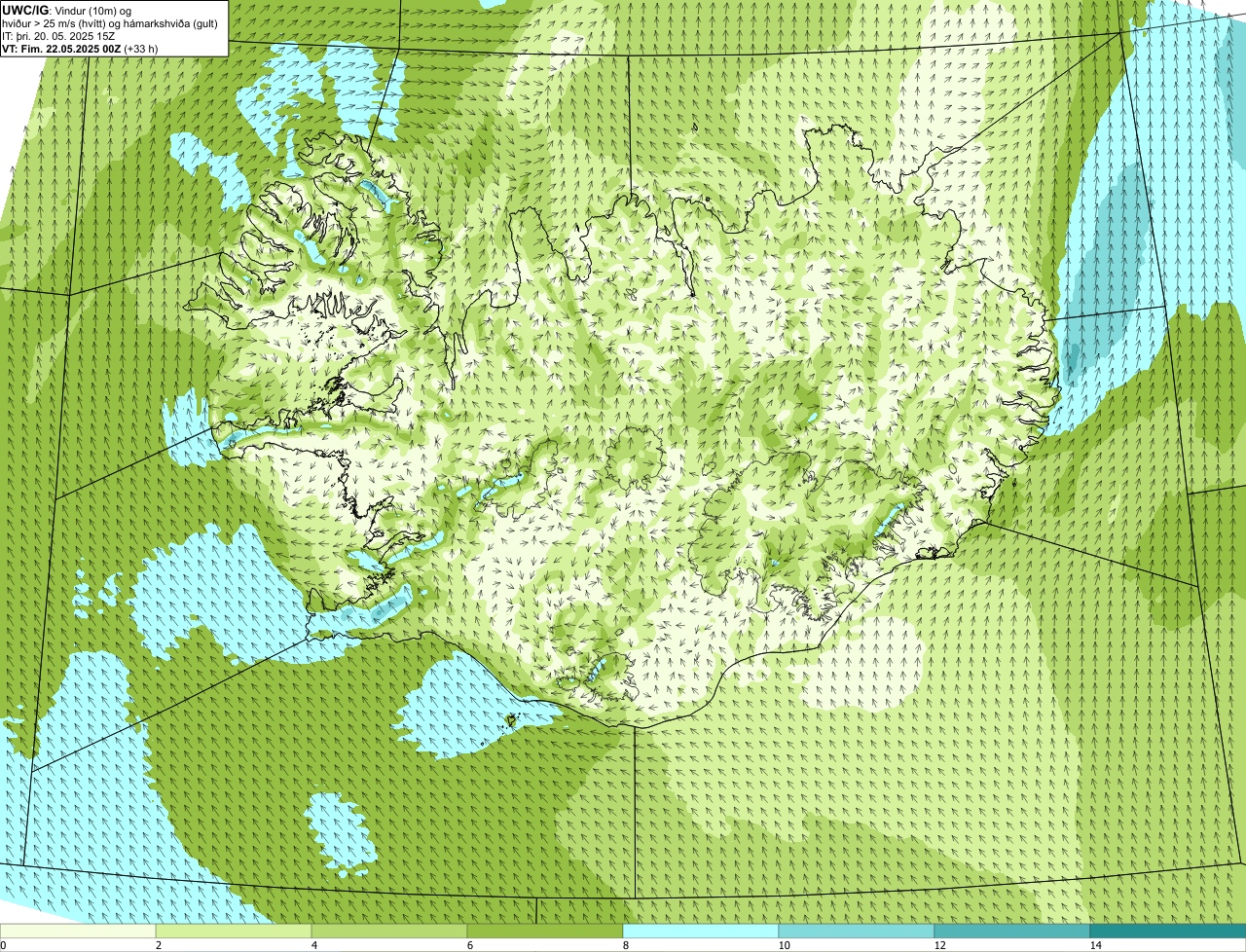Click the legend label '2'
Image resolution: width=1246 pixels, height=952 pixels.
(158, 945)
